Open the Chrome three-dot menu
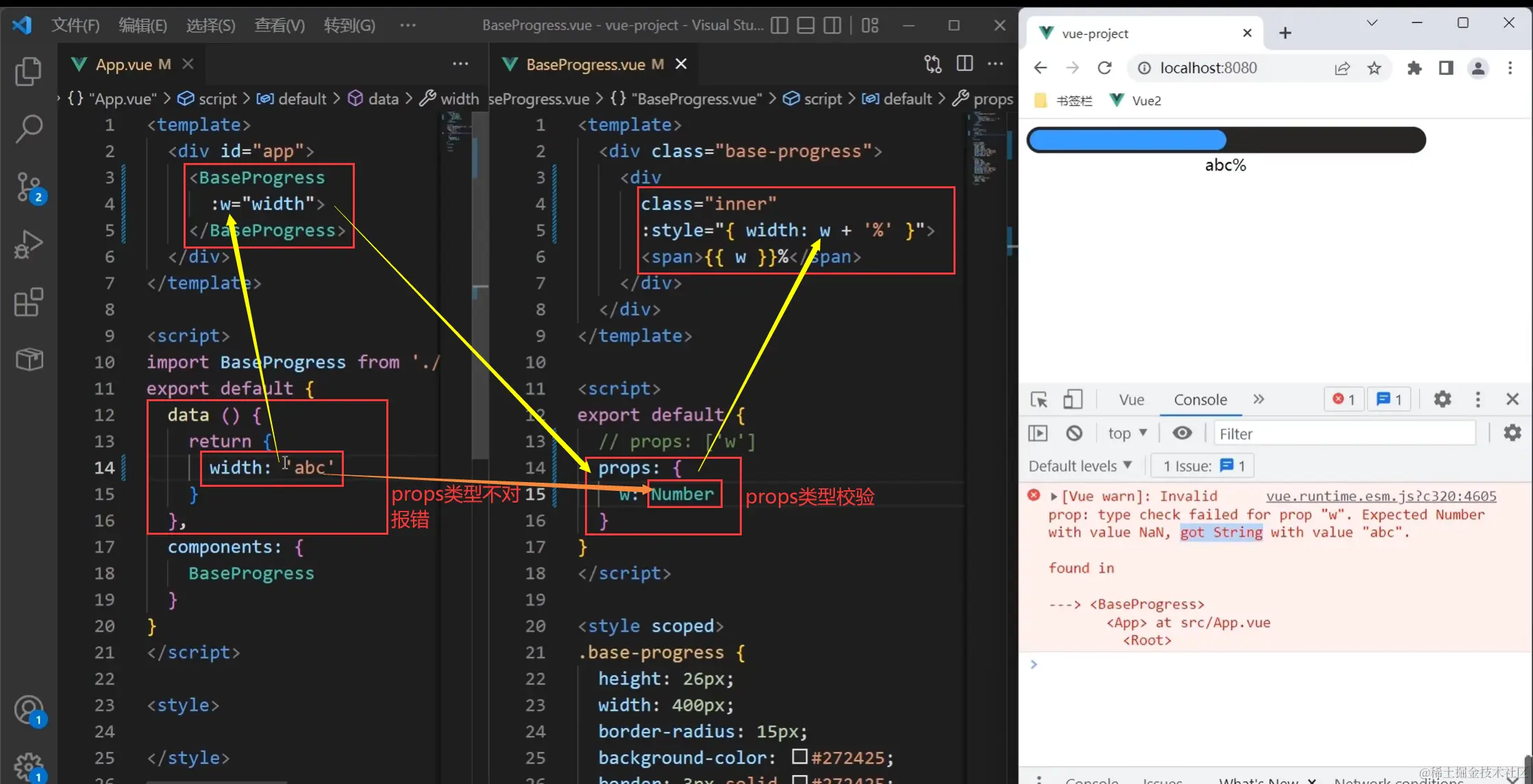Screen dimensions: 1533x784 pyautogui.click(x=1510, y=68)
